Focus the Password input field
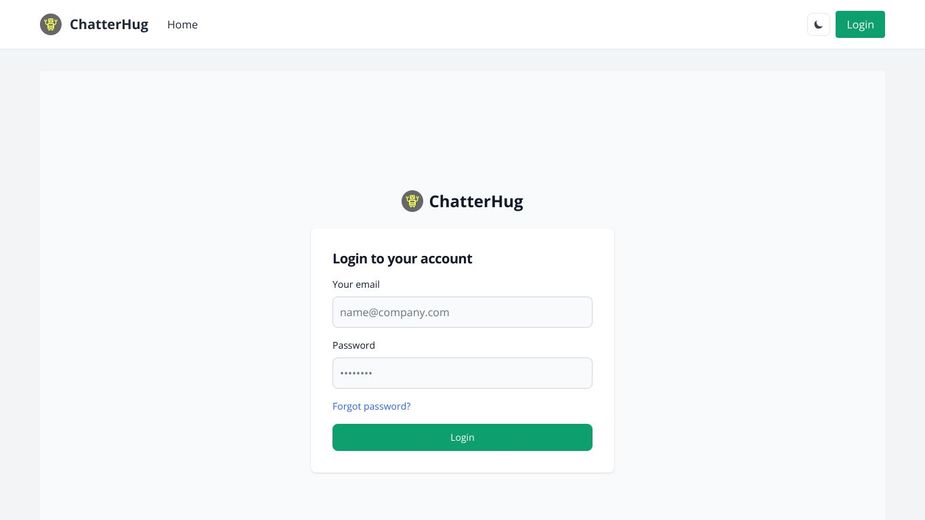 click(462, 373)
